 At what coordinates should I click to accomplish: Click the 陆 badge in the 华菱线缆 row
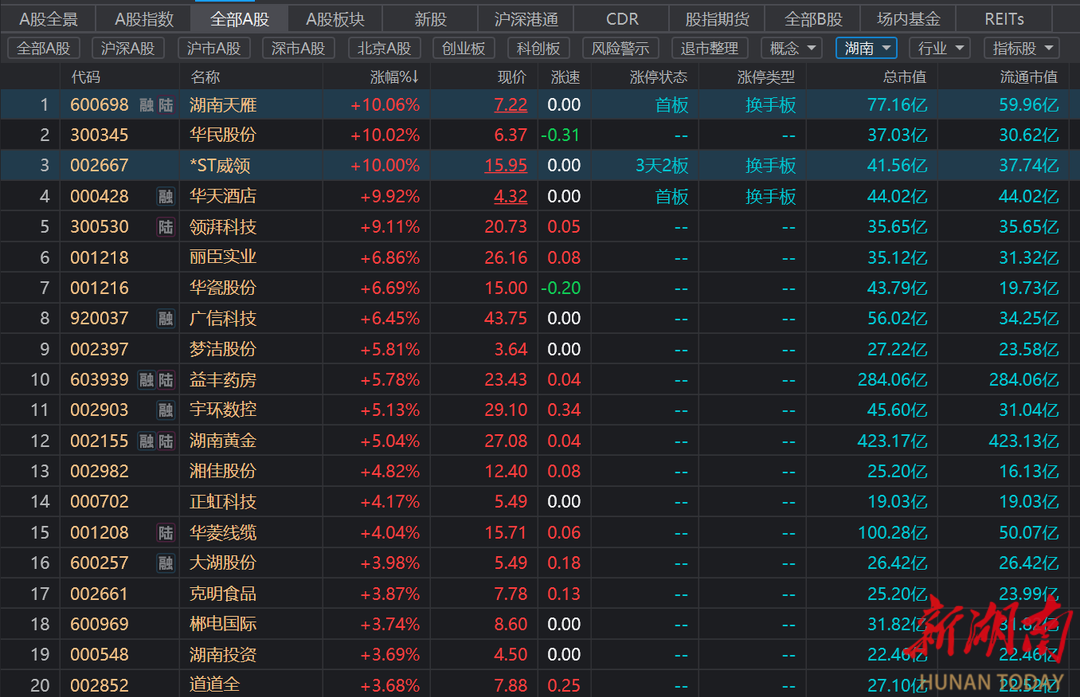click(166, 533)
